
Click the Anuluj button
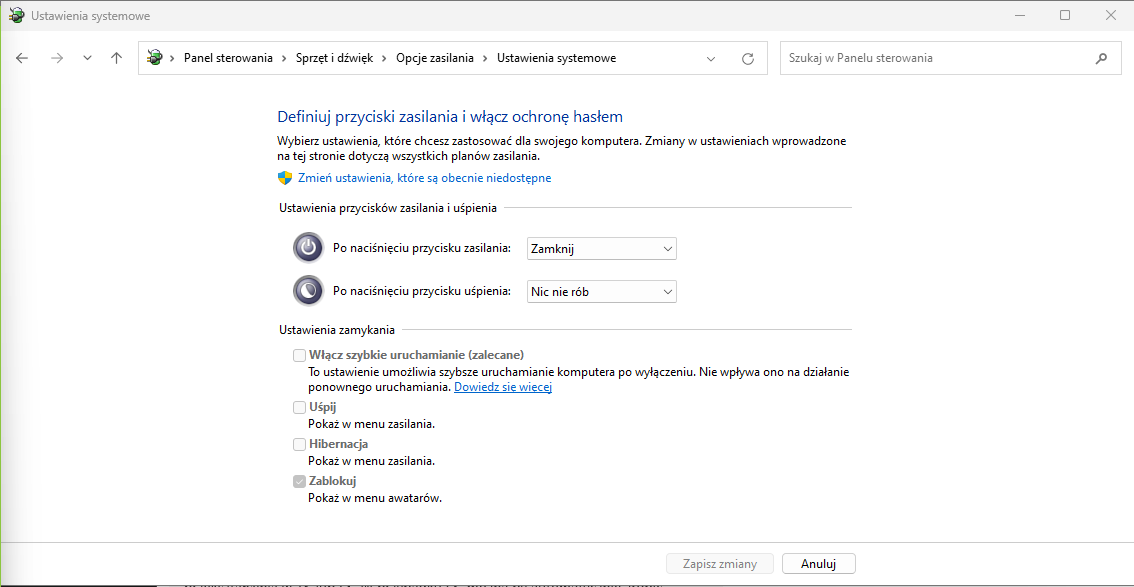818,564
